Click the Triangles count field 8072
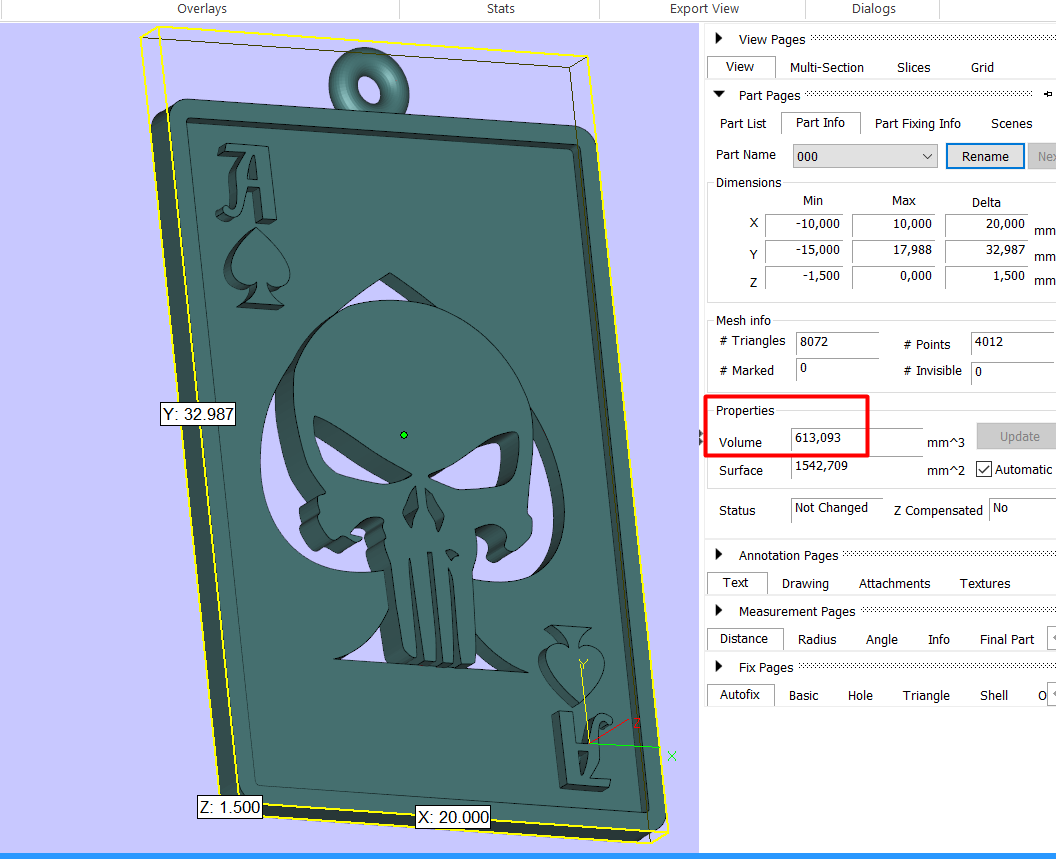 point(838,342)
